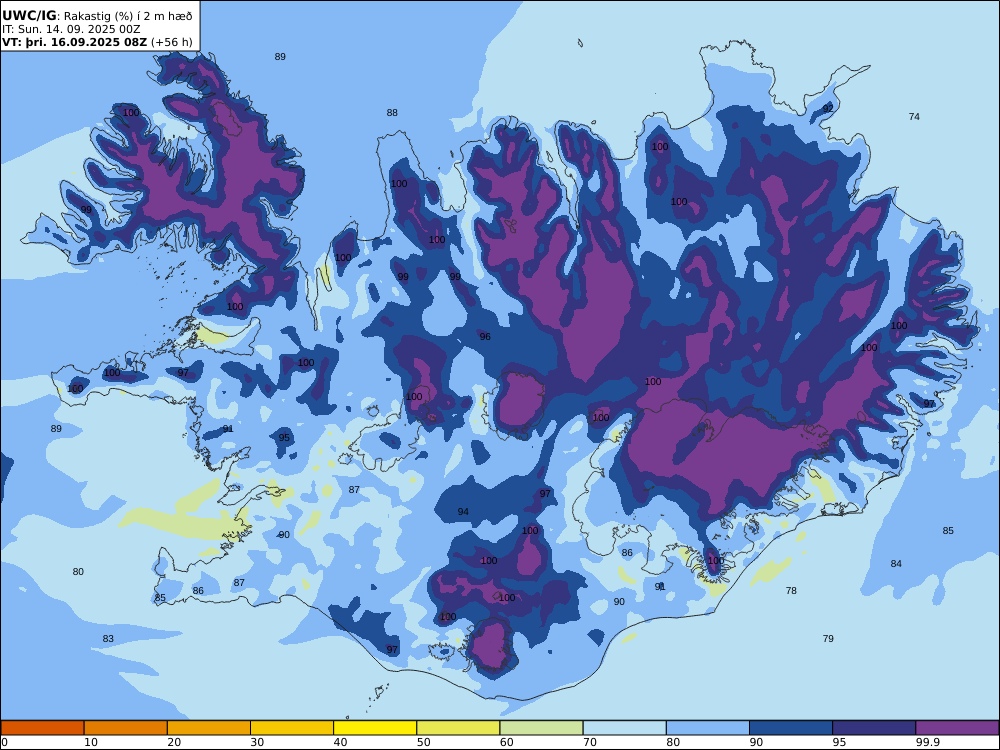Click the 'UWC/IG: Rakastig (%) í 2 m hæð' title
Viewport: 1000px width, 750px height.
[x=97, y=16]
